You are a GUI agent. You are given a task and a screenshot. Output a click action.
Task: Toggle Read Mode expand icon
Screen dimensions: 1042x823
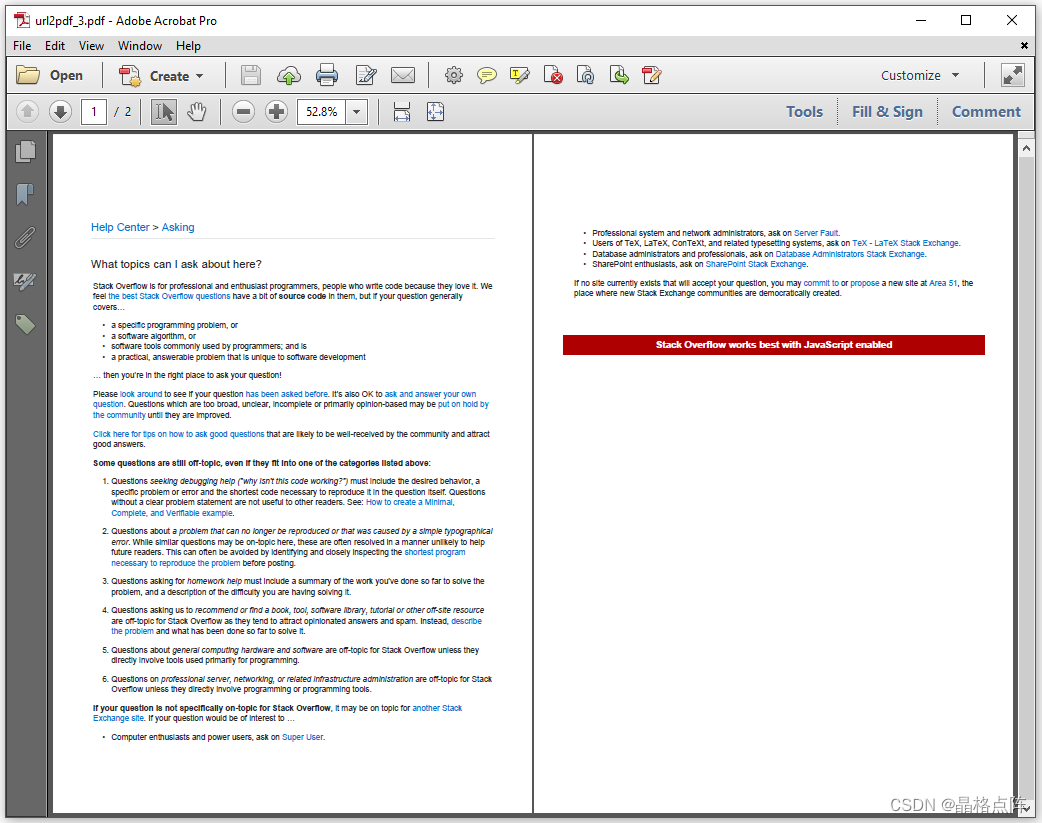point(1012,75)
